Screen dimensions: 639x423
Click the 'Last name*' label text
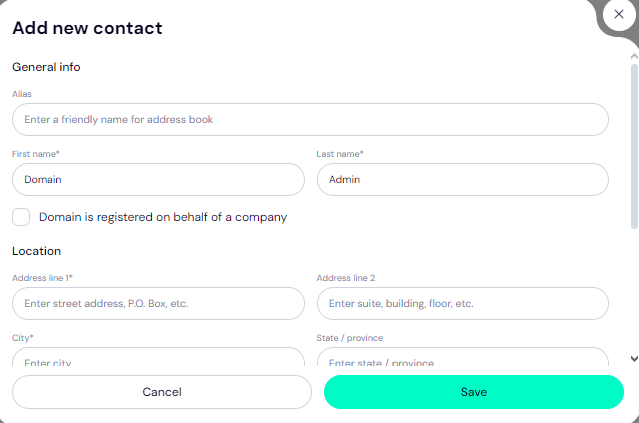click(340, 154)
